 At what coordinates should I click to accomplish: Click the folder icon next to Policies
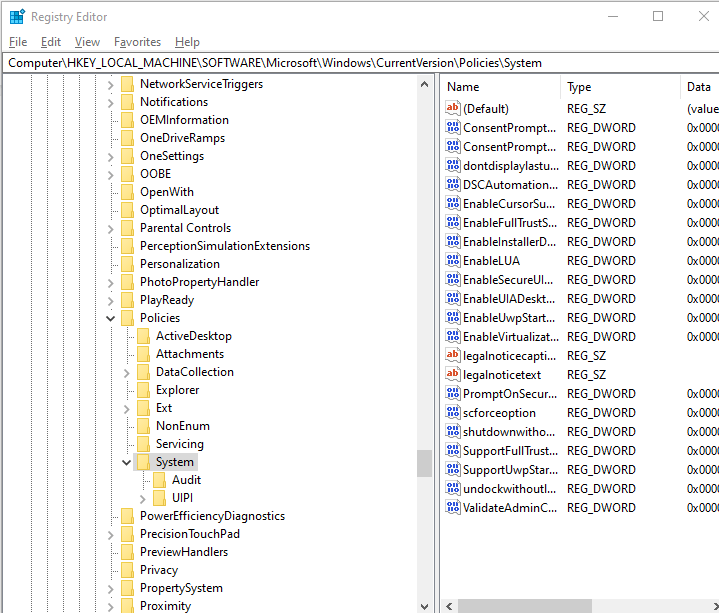click(x=127, y=318)
